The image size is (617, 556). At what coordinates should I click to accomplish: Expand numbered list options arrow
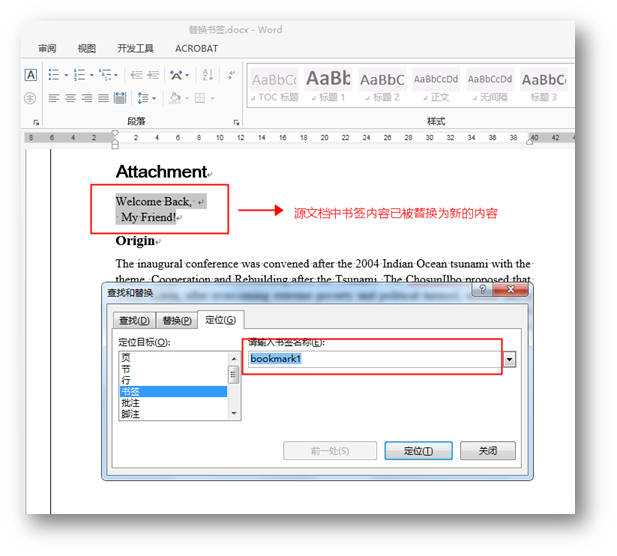point(92,75)
